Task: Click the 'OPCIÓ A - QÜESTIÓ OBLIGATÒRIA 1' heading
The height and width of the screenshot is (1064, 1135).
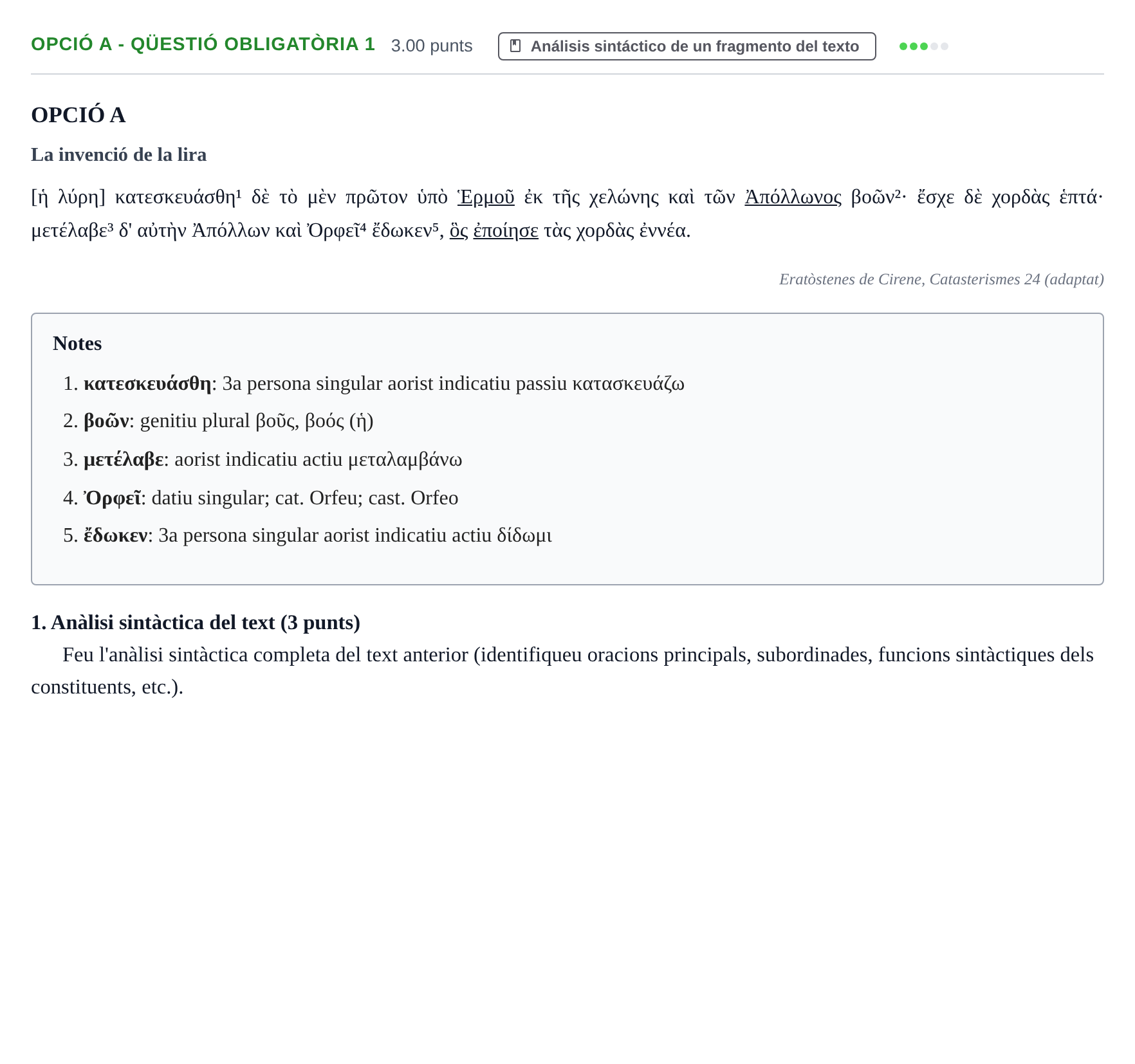Action: 203,44
